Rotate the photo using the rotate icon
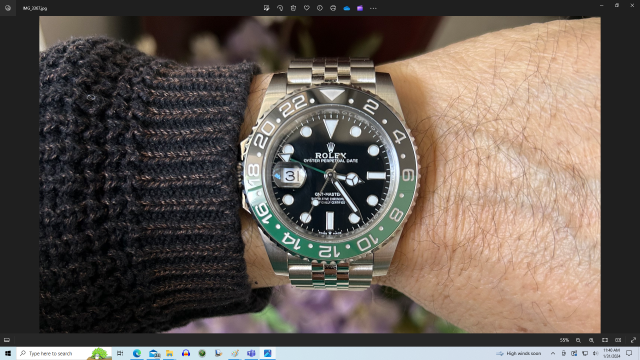The width and height of the screenshot is (640, 360). [280, 8]
